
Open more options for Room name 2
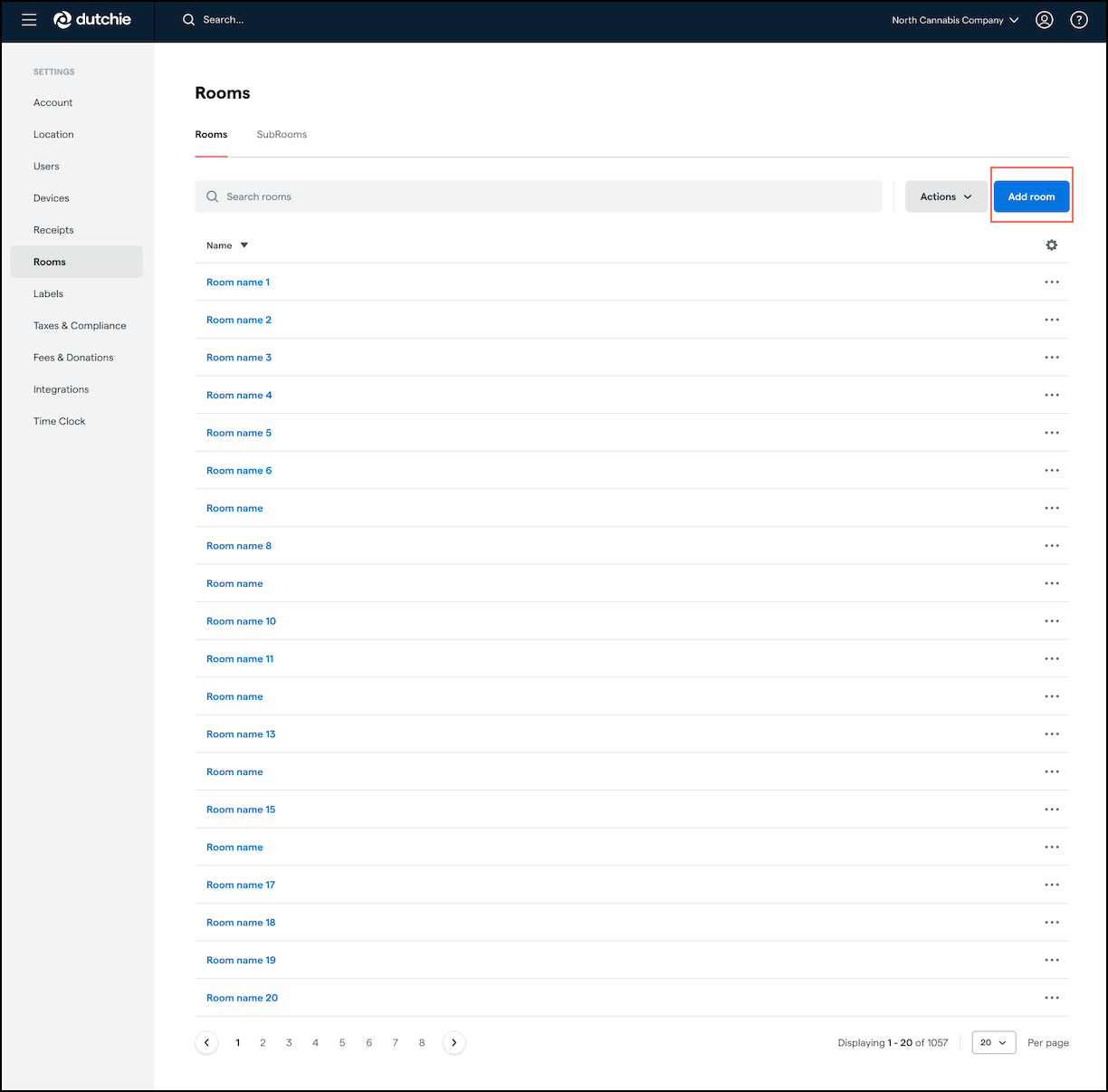(x=1052, y=320)
